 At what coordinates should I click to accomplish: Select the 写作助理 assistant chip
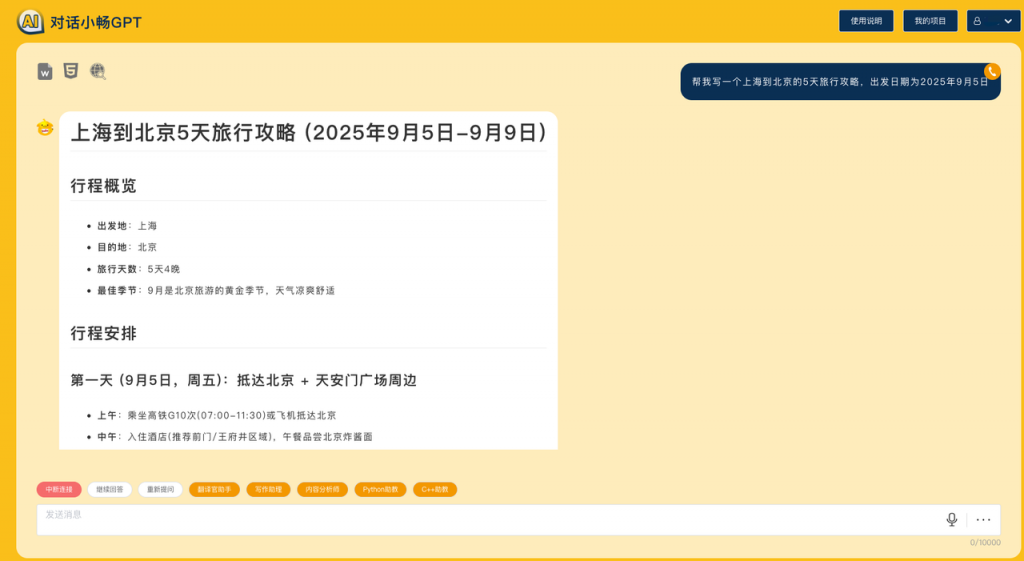268,490
